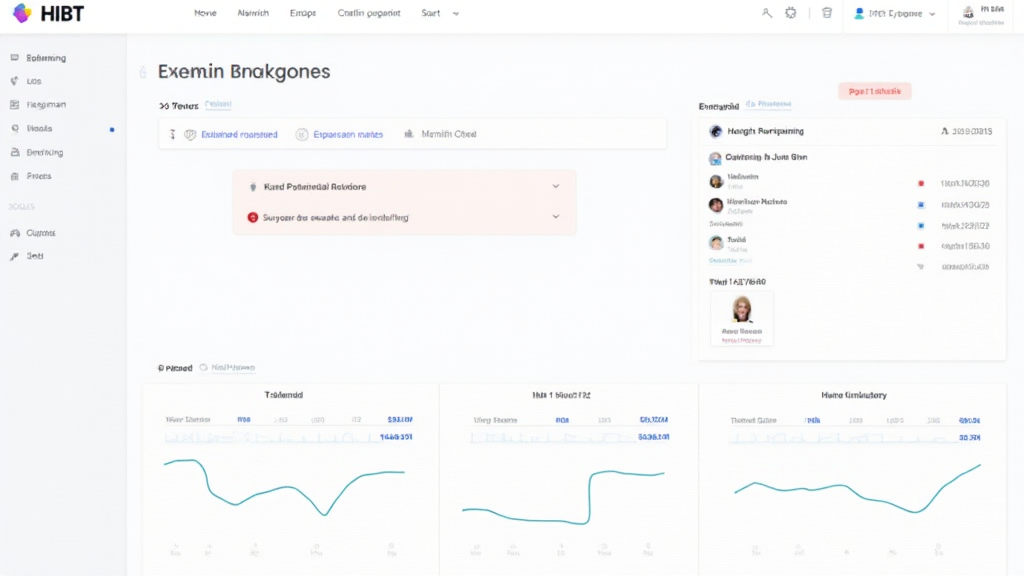Click blue link next to right panel heading
The image size is (1024, 576).
(768, 104)
